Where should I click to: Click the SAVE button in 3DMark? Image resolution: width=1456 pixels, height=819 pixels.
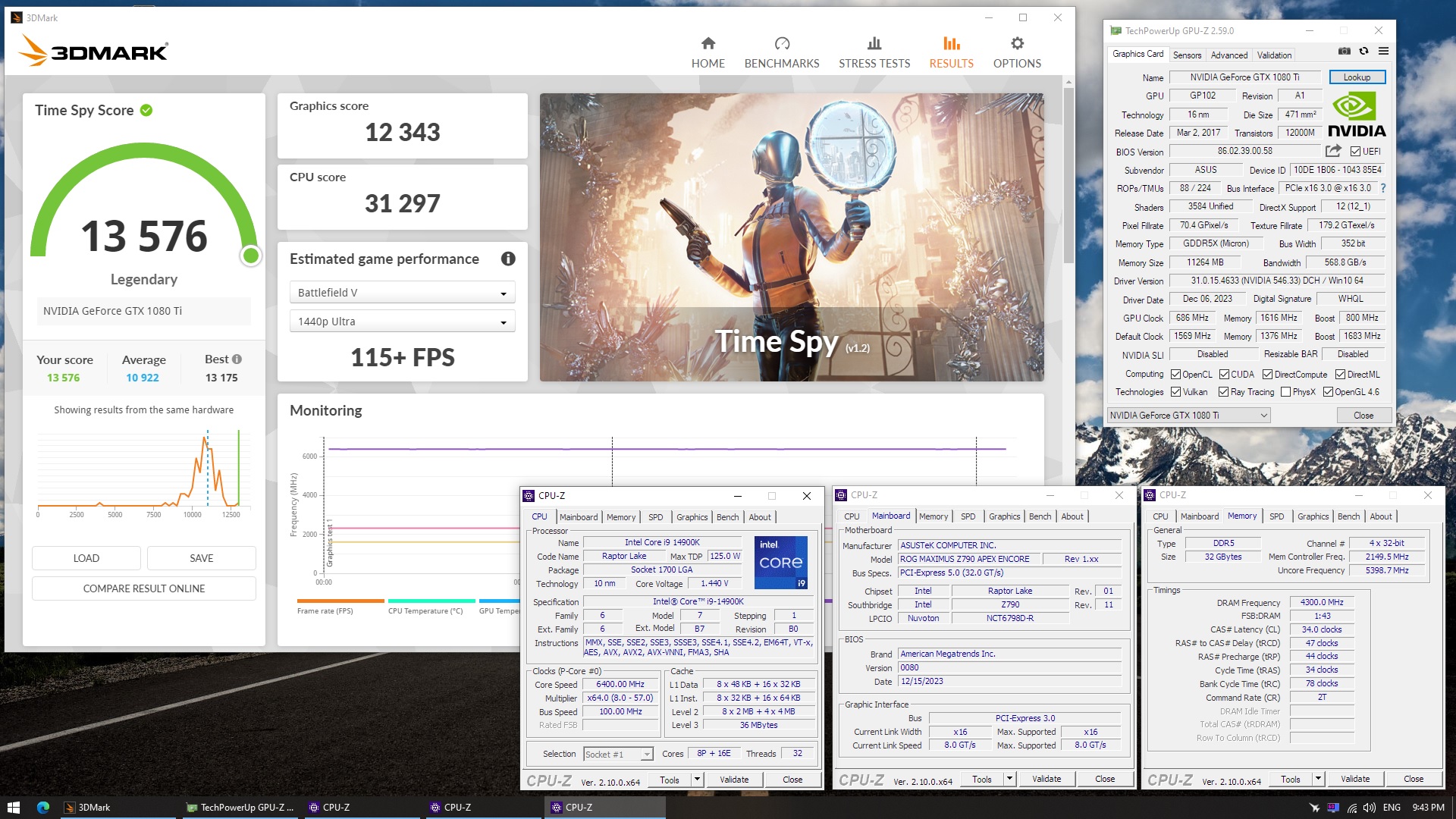[x=202, y=558]
